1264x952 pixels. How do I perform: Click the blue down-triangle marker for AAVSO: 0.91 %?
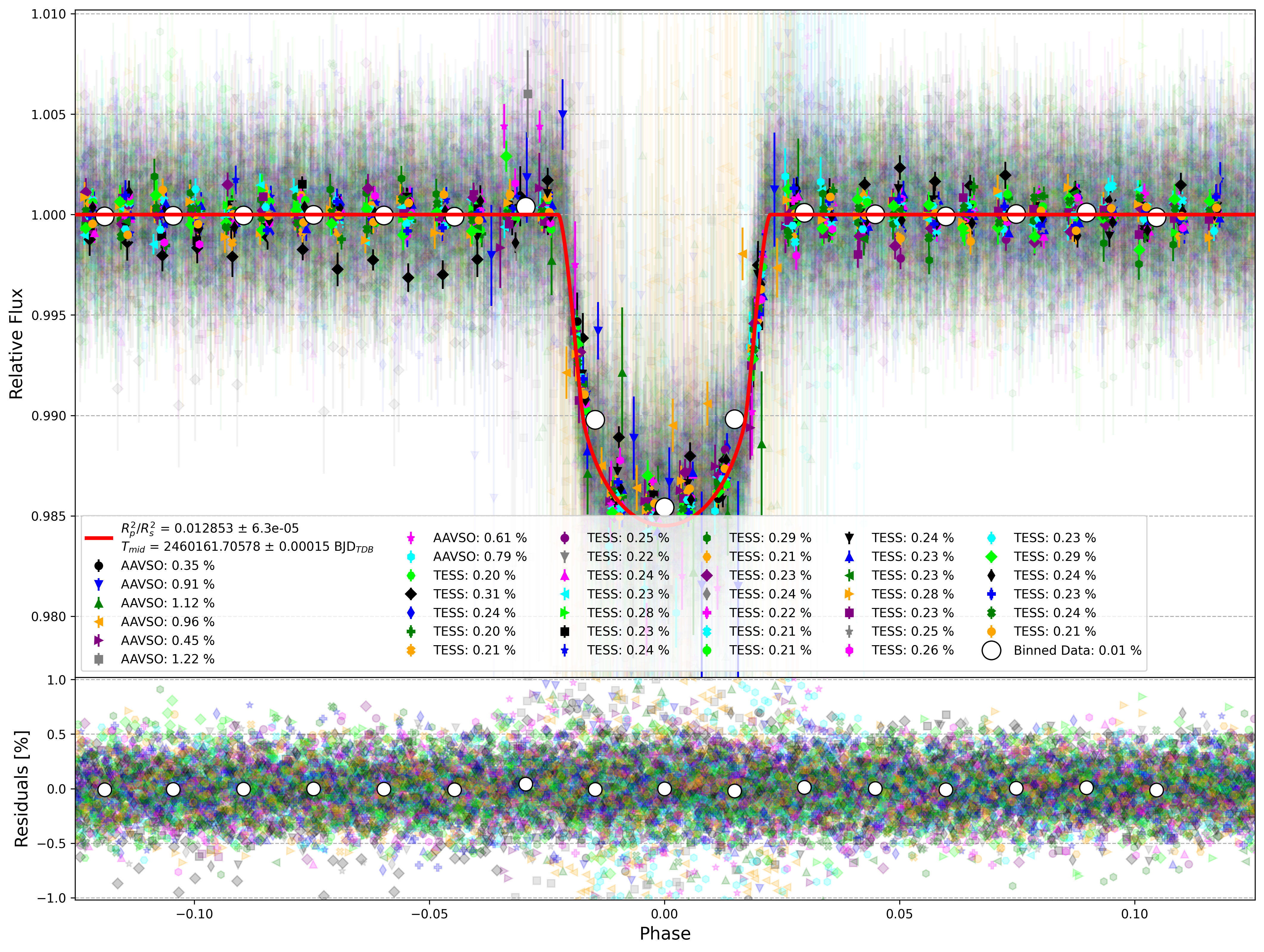99,584
